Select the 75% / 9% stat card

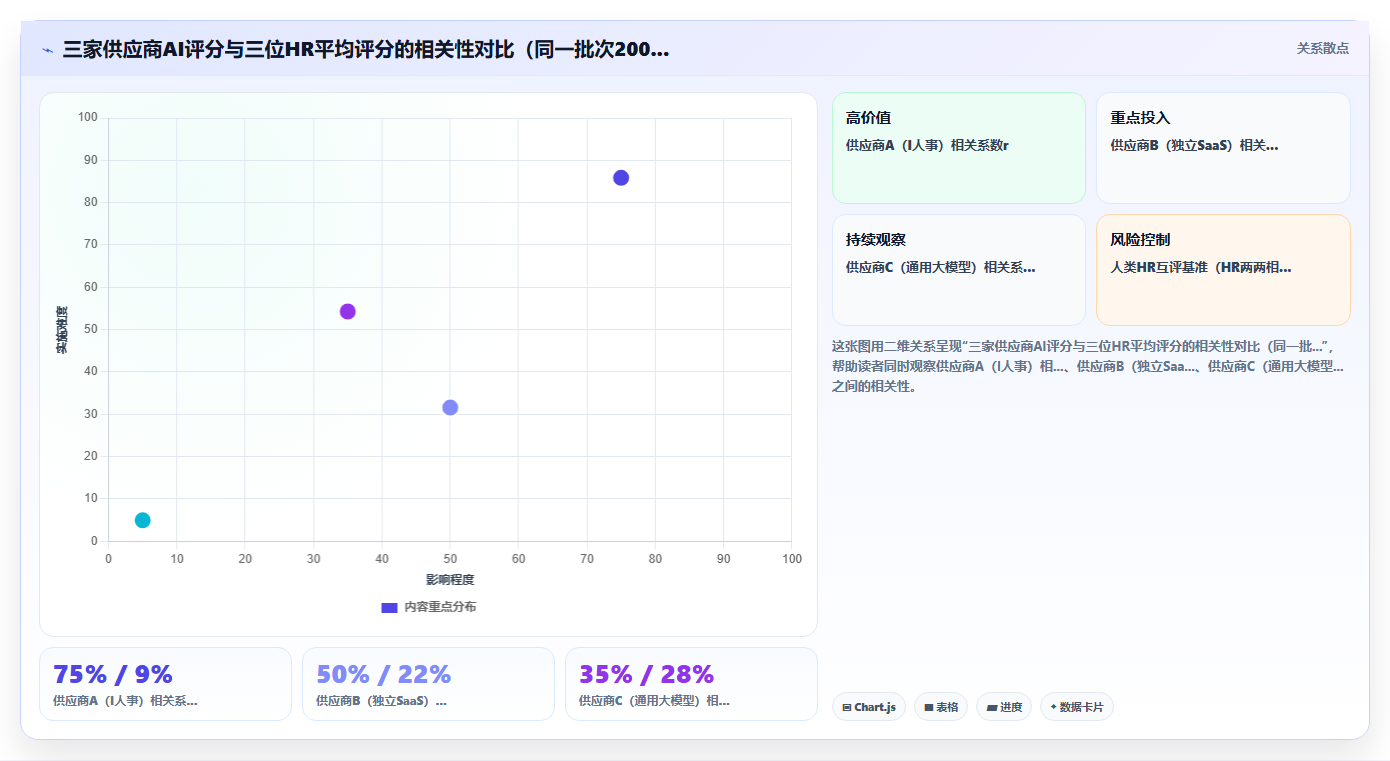coord(165,684)
